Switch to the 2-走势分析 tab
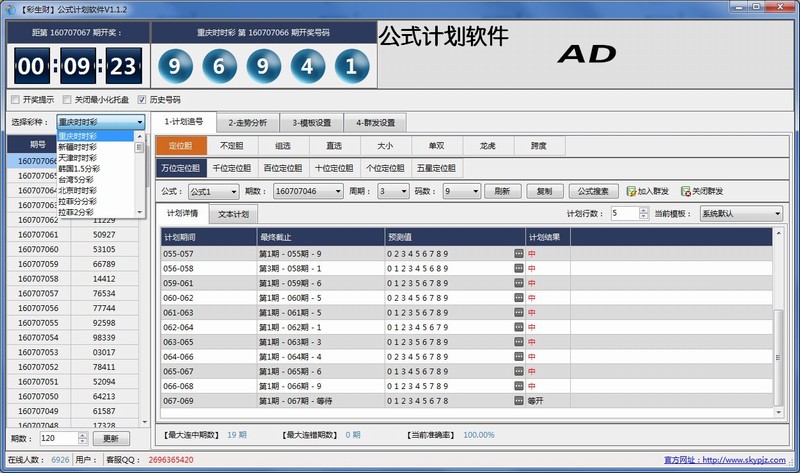Viewport: 800px width, 473px height. pyautogui.click(x=247, y=123)
